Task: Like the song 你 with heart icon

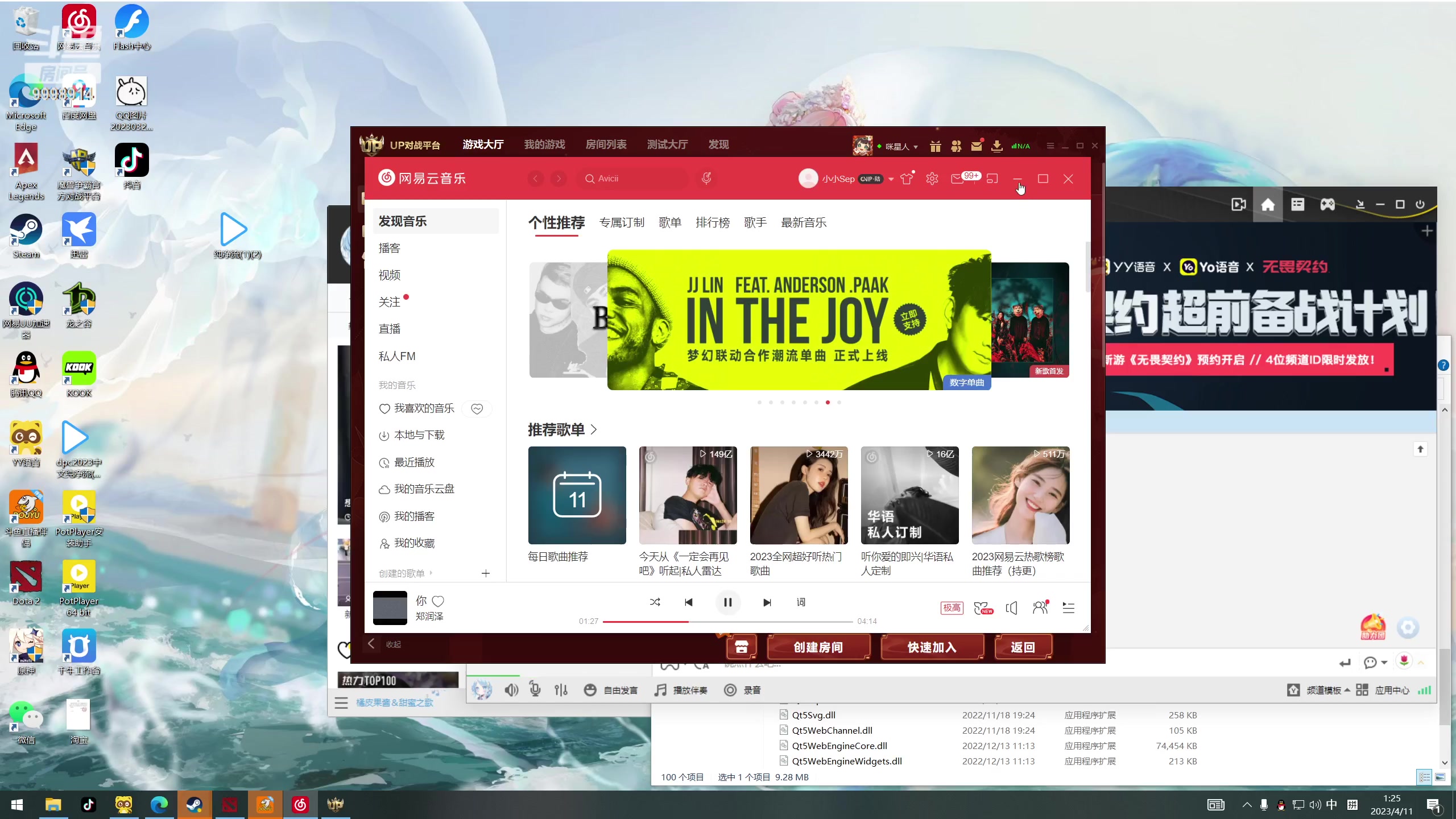Action: [438, 601]
